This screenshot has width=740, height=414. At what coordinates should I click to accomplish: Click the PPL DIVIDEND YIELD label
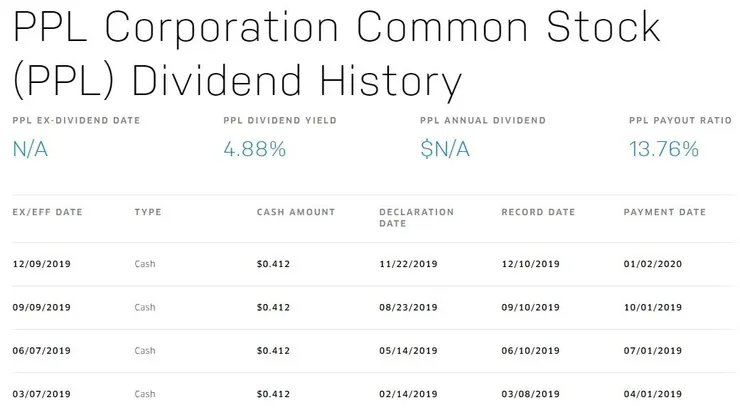click(280, 121)
